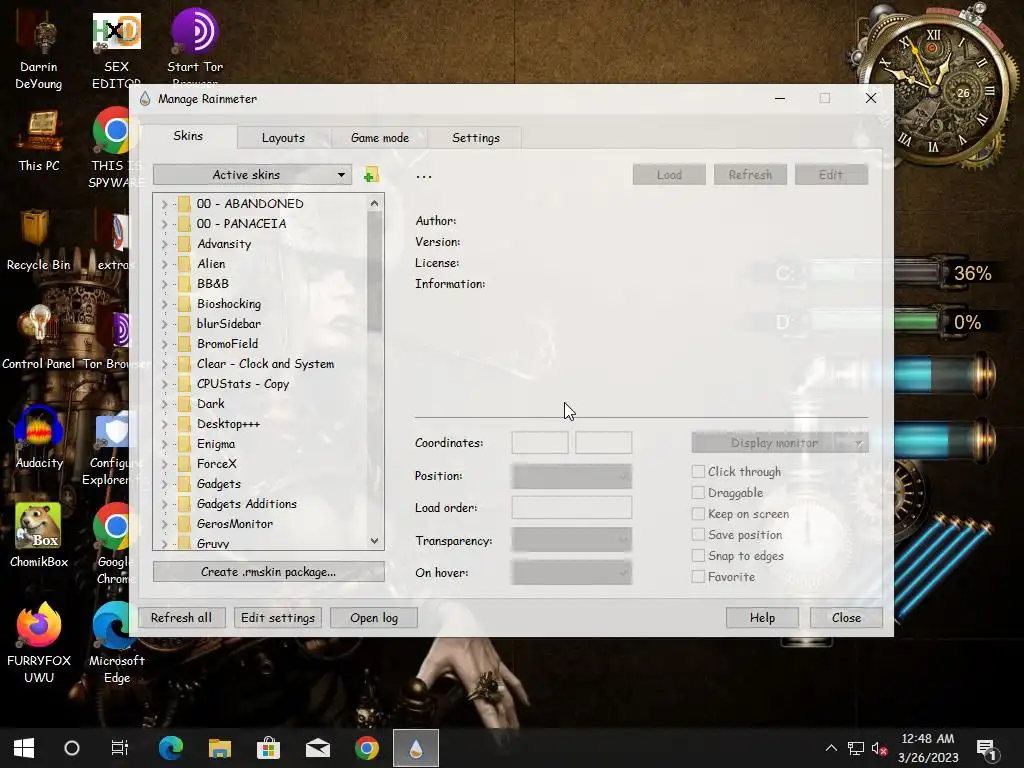Select the Clear - Clock and System folder

tap(265, 364)
